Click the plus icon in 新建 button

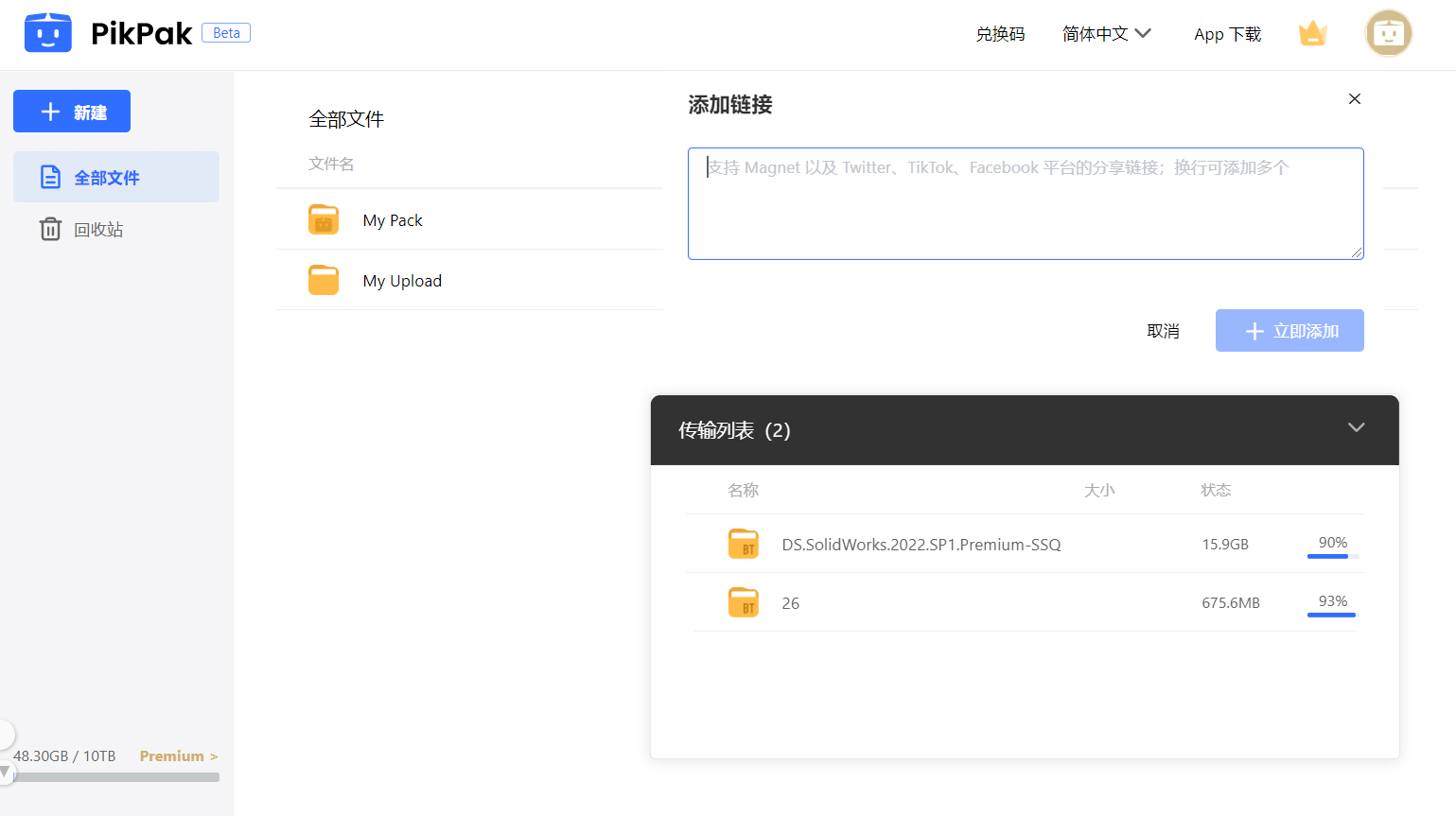(50, 112)
